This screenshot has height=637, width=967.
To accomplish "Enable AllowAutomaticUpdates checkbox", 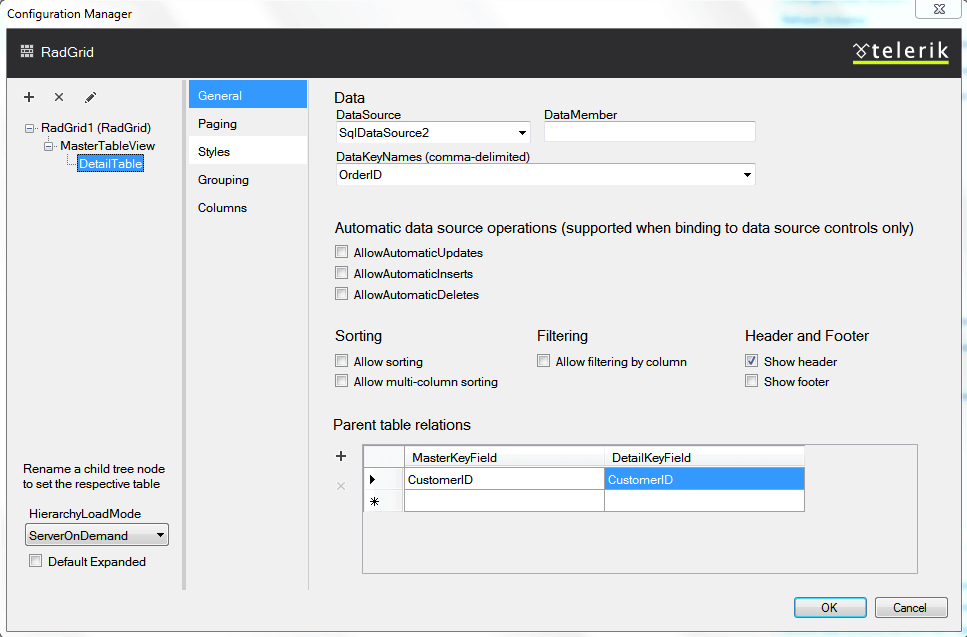I will [x=342, y=253].
